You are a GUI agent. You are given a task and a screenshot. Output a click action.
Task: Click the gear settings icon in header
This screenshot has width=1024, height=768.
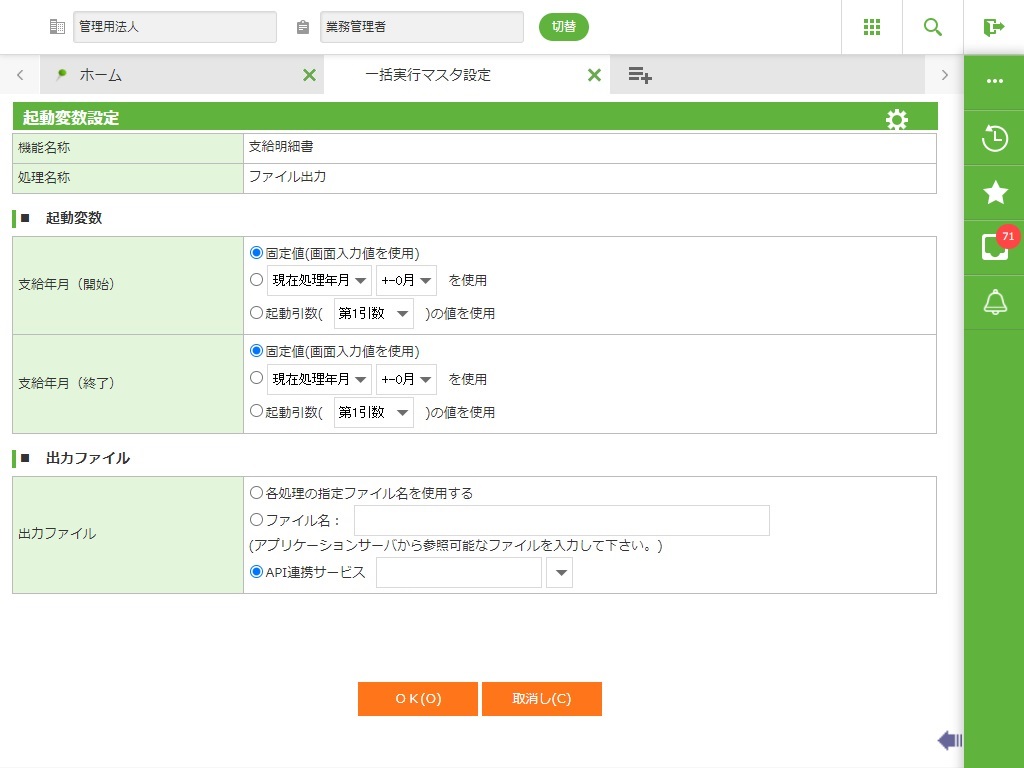pyautogui.click(x=897, y=120)
